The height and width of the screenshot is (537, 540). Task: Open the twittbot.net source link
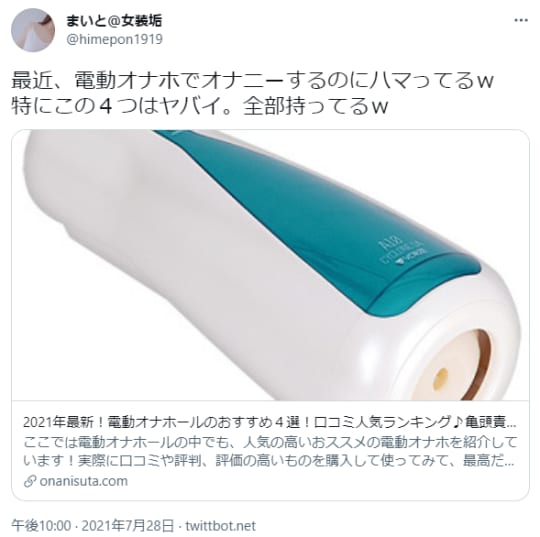(220, 526)
